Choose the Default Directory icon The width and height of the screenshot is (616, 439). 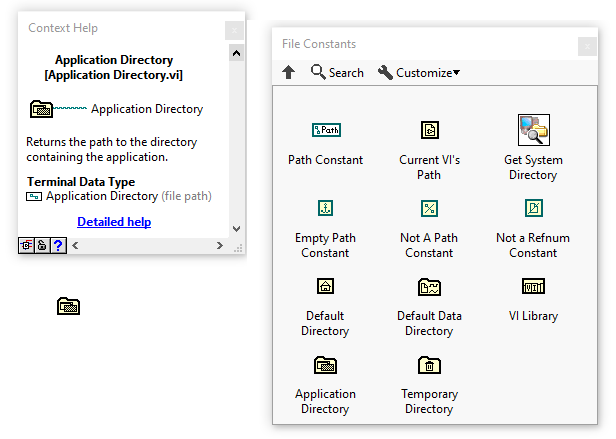[x=325, y=286]
